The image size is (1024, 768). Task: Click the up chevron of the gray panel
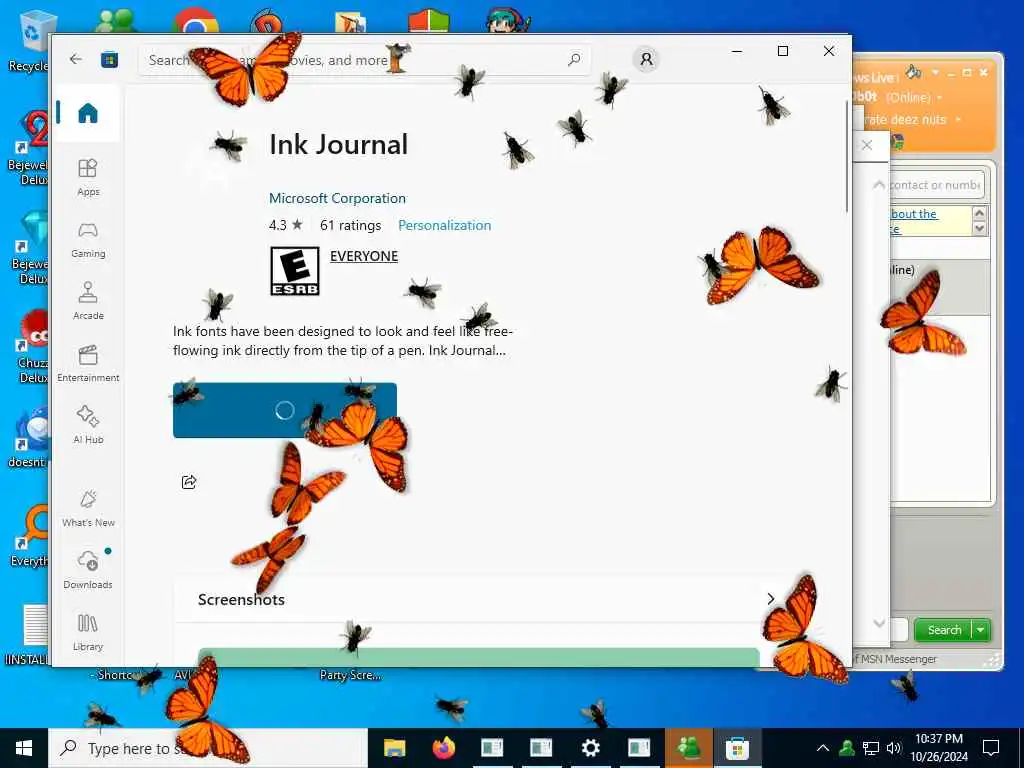click(879, 185)
